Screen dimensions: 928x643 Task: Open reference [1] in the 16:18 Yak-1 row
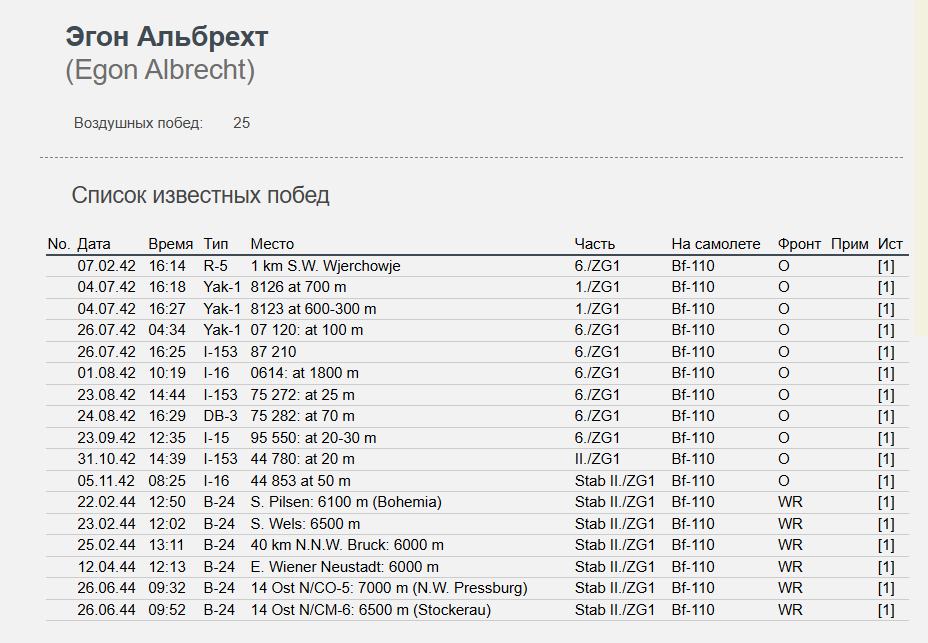point(886,288)
